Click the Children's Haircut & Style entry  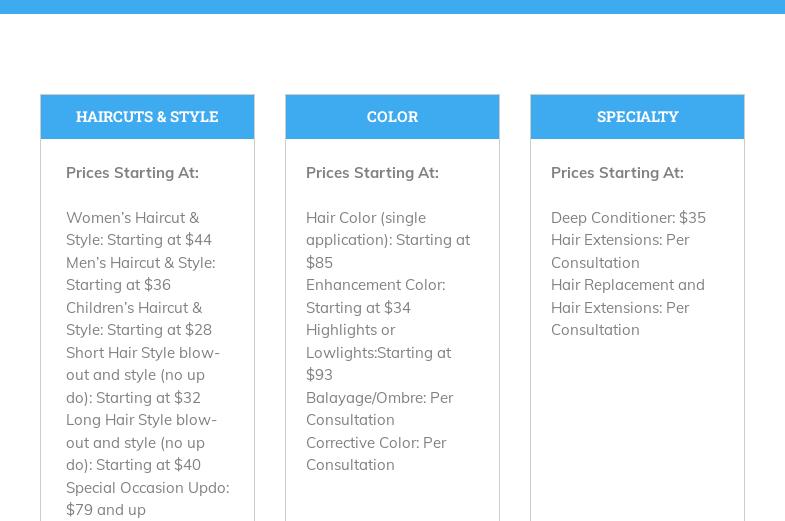click(x=138, y=319)
